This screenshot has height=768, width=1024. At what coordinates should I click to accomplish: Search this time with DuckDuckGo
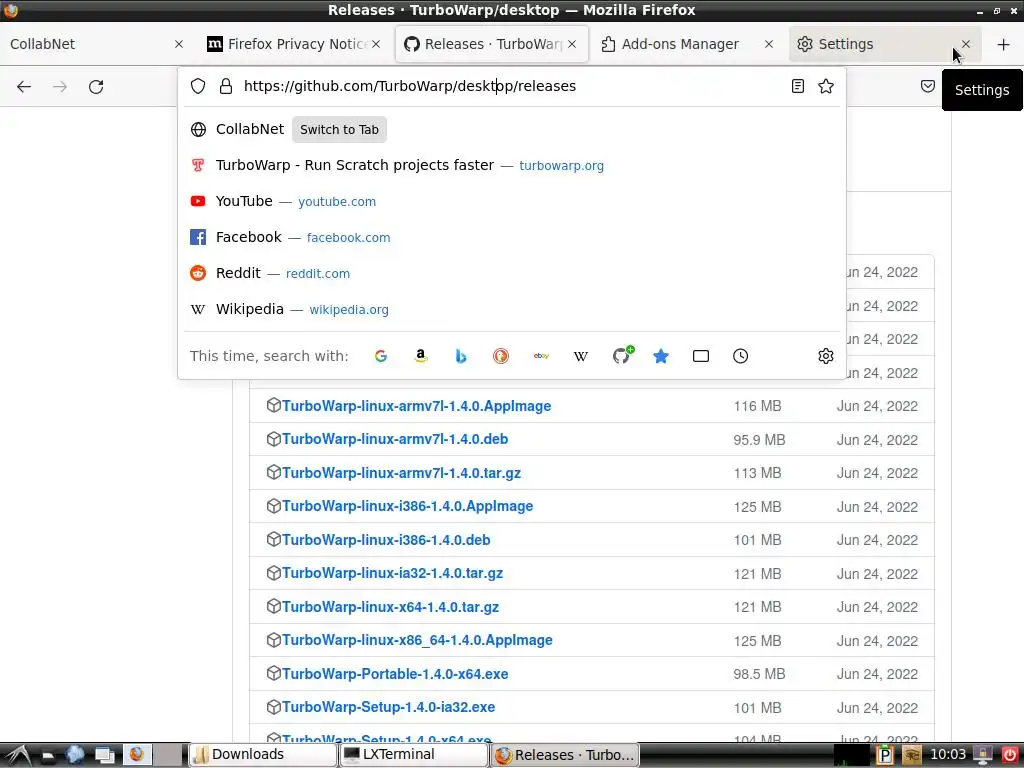[x=501, y=356]
